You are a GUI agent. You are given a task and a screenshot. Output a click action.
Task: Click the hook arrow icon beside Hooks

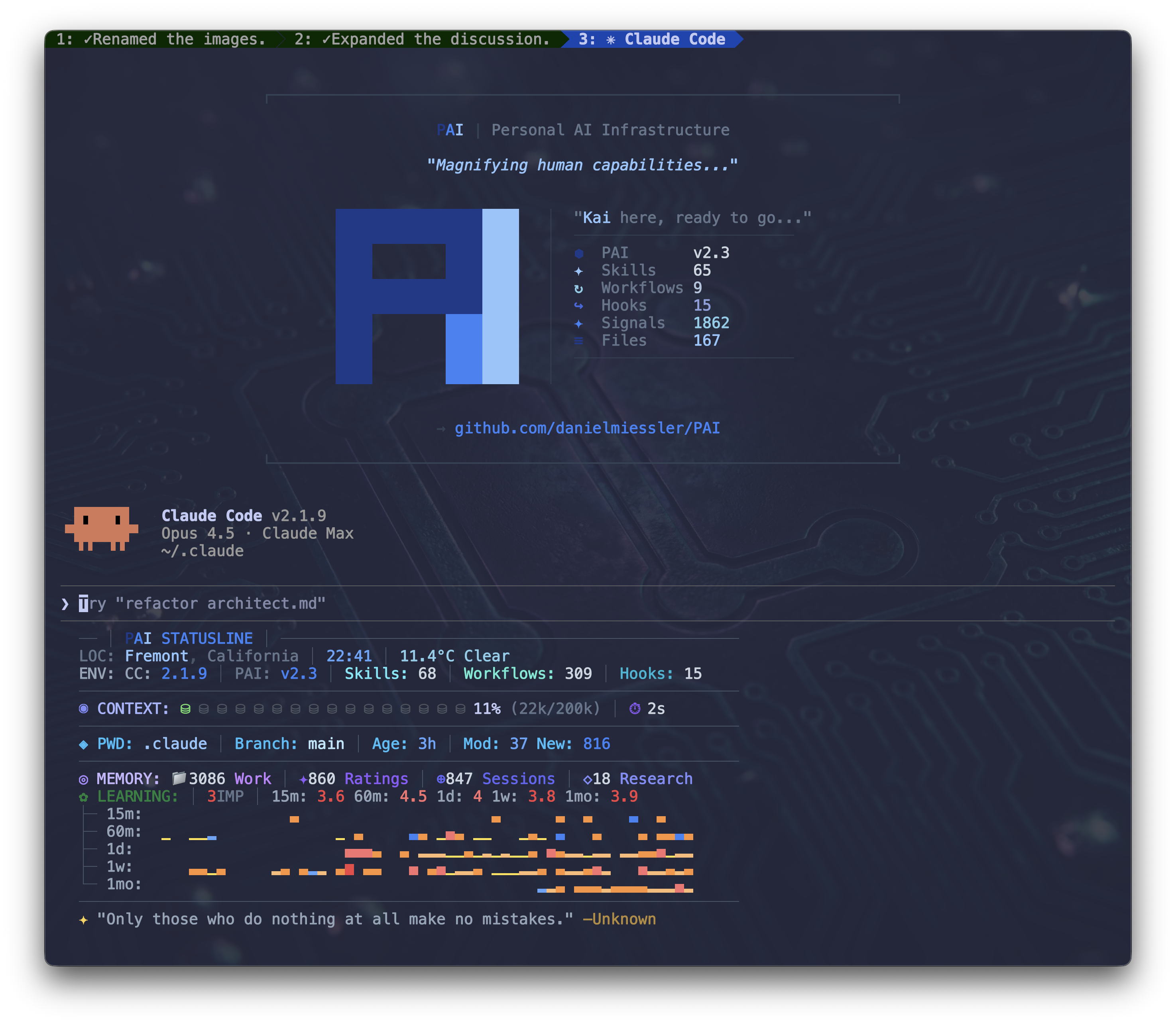(x=578, y=306)
